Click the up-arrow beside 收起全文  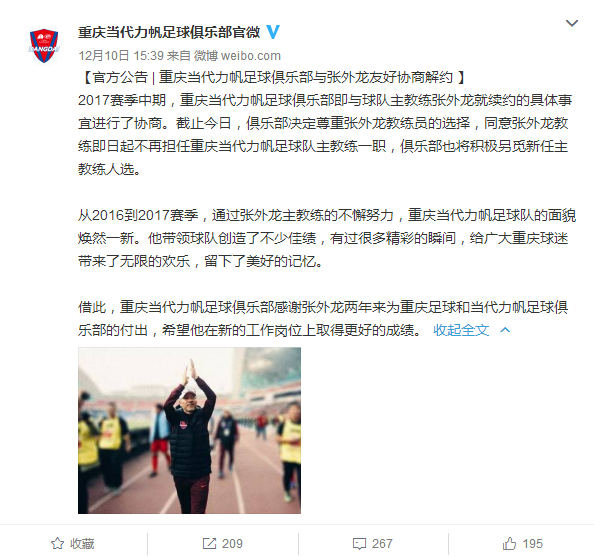point(505,330)
